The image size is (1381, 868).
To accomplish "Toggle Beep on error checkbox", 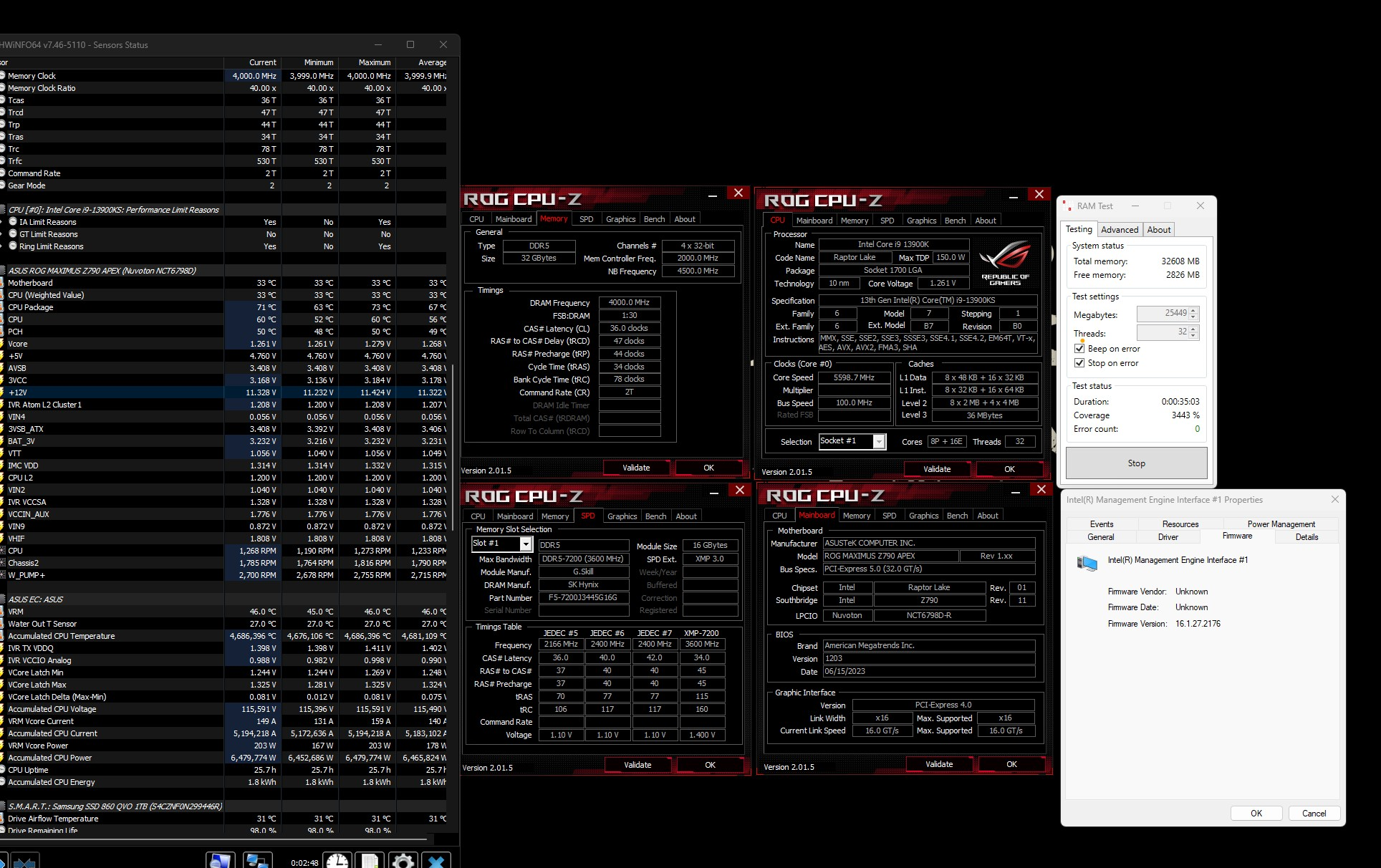I will pos(1079,349).
